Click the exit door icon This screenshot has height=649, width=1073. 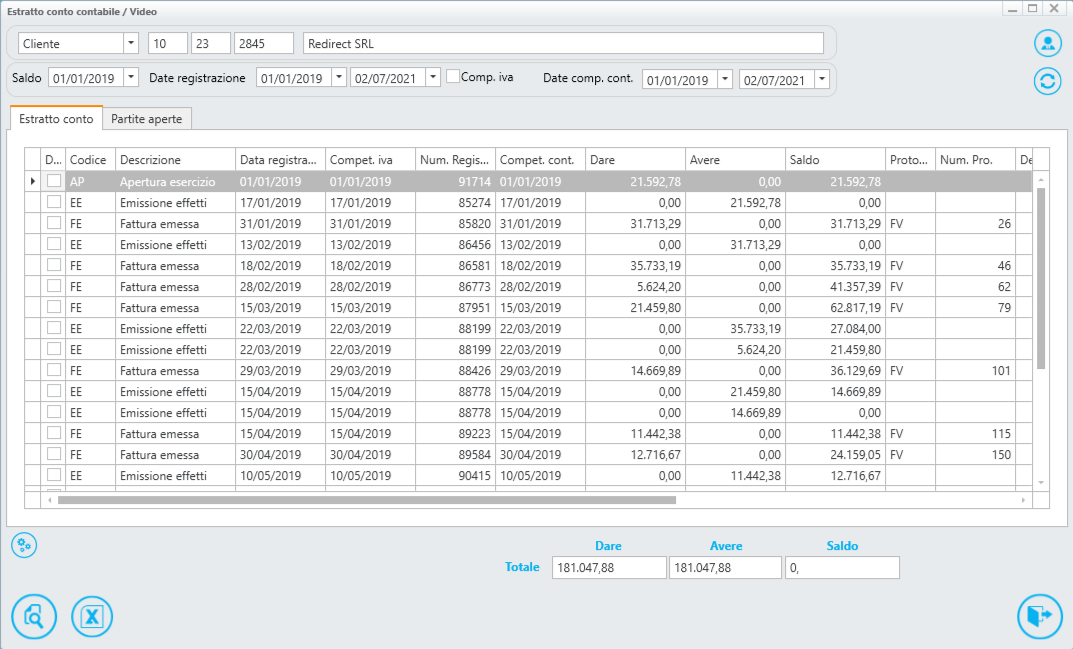click(1039, 616)
